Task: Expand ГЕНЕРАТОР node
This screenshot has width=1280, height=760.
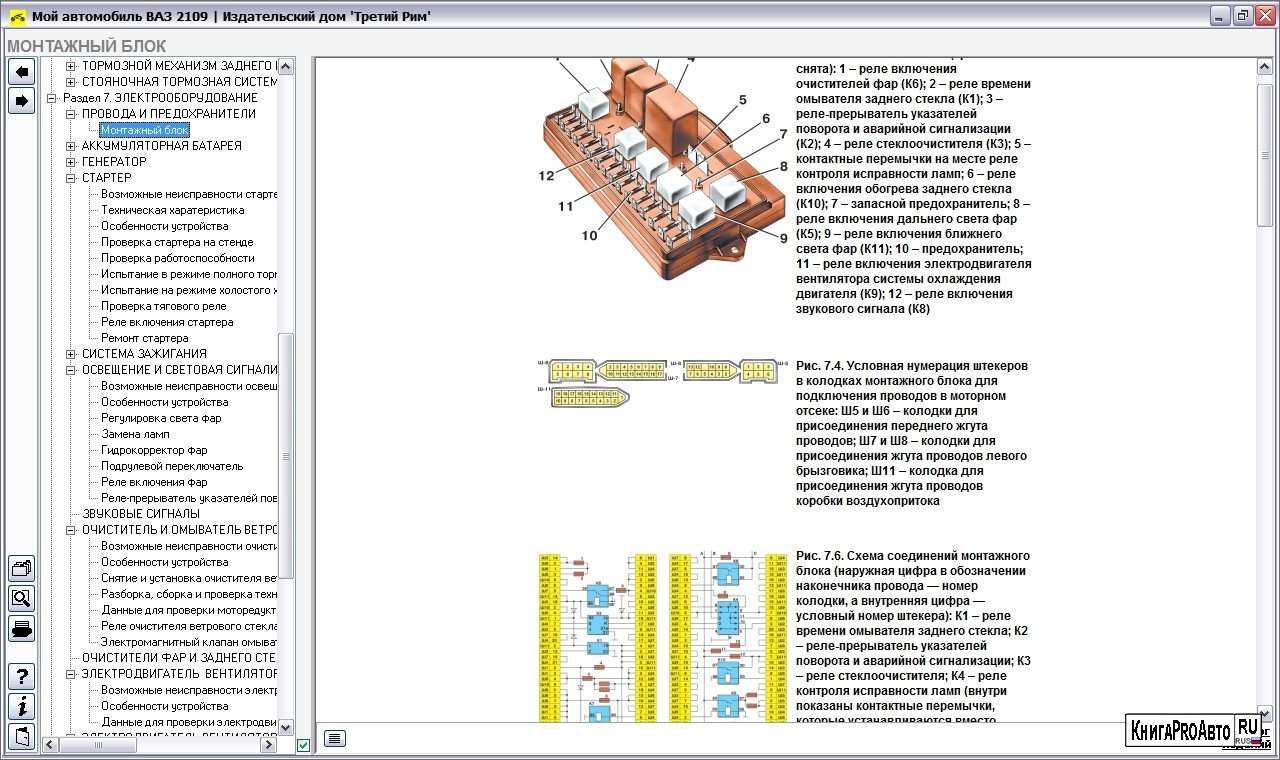Action: click(x=71, y=162)
